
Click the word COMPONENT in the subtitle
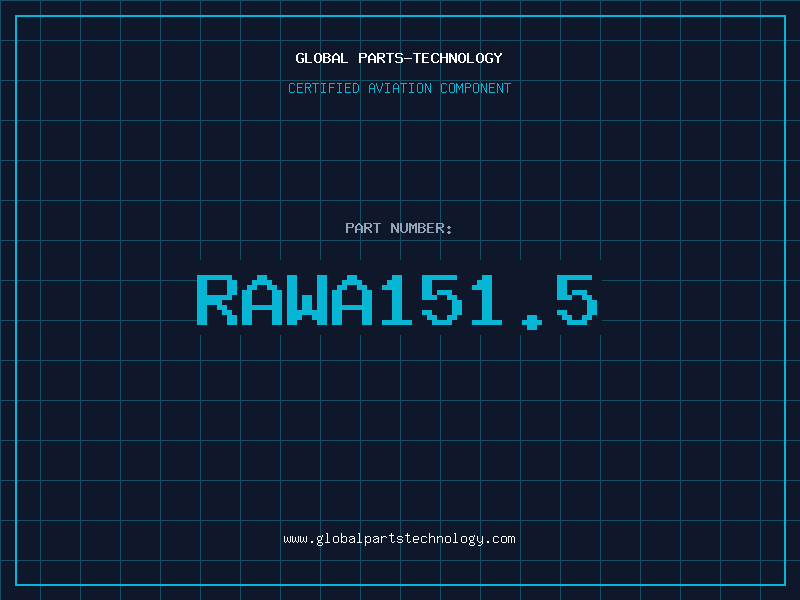[476, 88]
